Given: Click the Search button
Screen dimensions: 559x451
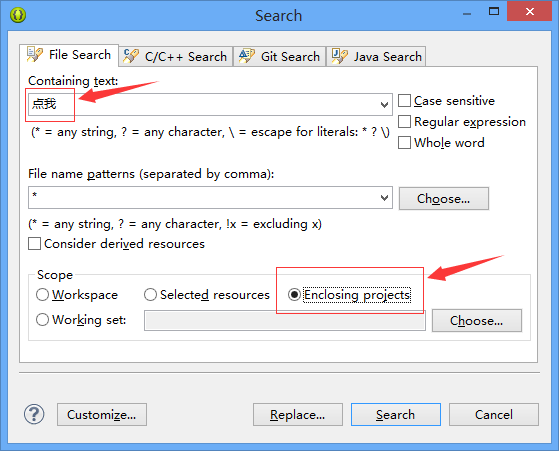Looking at the screenshot, I should [x=396, y=415].
